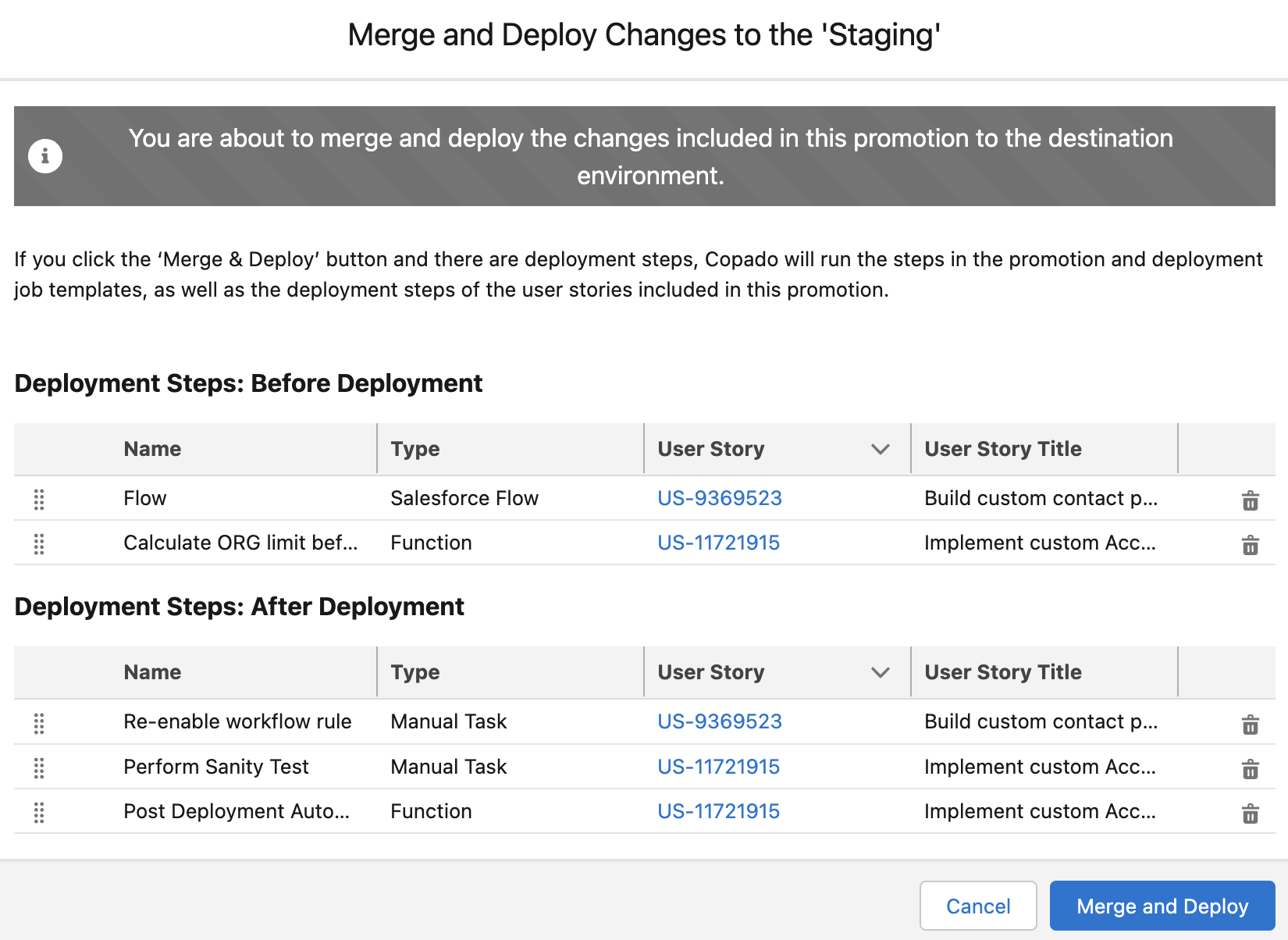1288x940 pixels.
Task: Select the 'Salesforce Flow' type cell
Action: 464,498
